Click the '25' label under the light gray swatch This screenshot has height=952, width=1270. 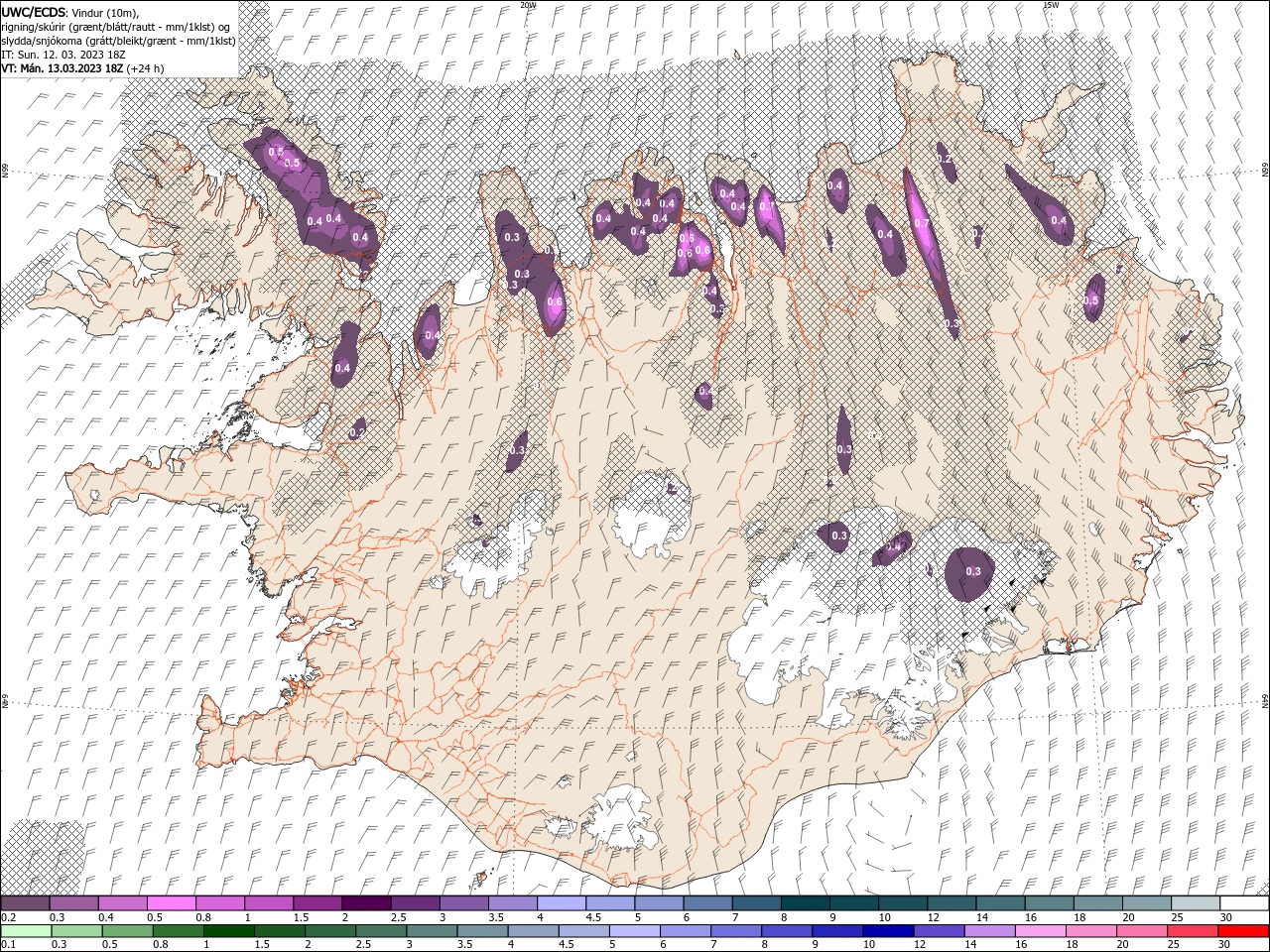[x=1179, y=917]
